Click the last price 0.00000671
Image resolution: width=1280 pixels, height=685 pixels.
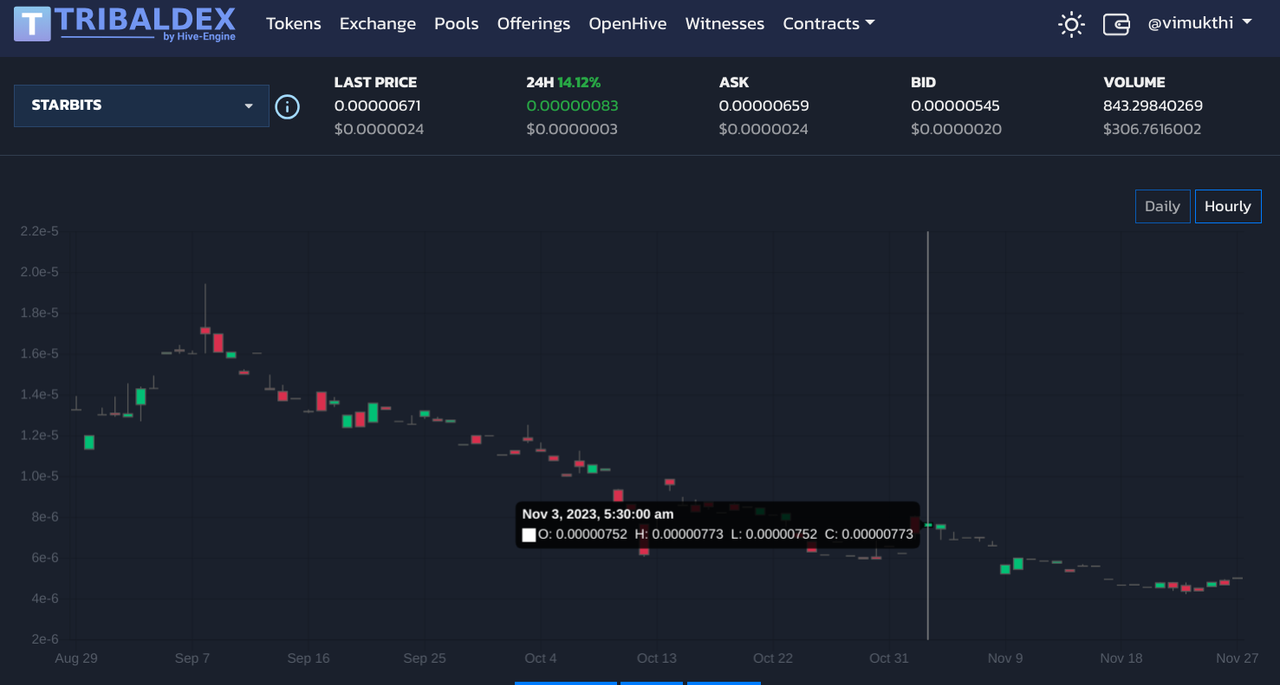click(378, 106)
